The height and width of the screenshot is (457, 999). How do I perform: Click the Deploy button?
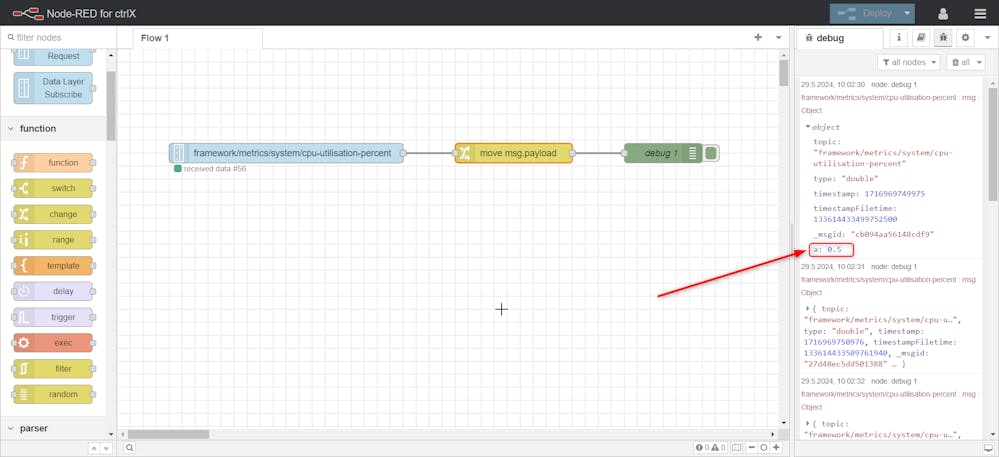[864, 14]
